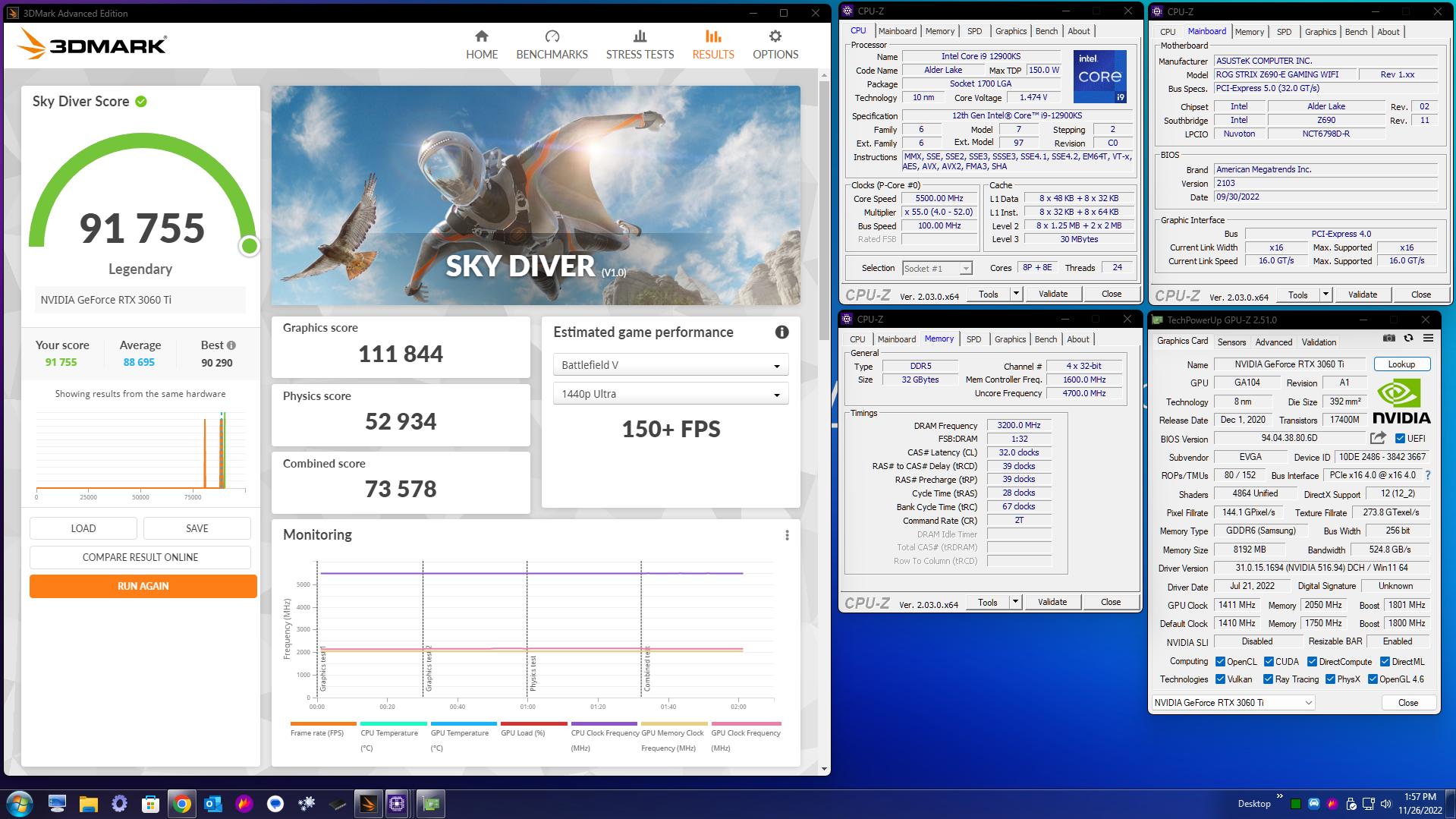Toggle the UEFI checkbox in GPU-Z
The width and height of the screenshot is (1456, 819).
(x=1400, y=439)
